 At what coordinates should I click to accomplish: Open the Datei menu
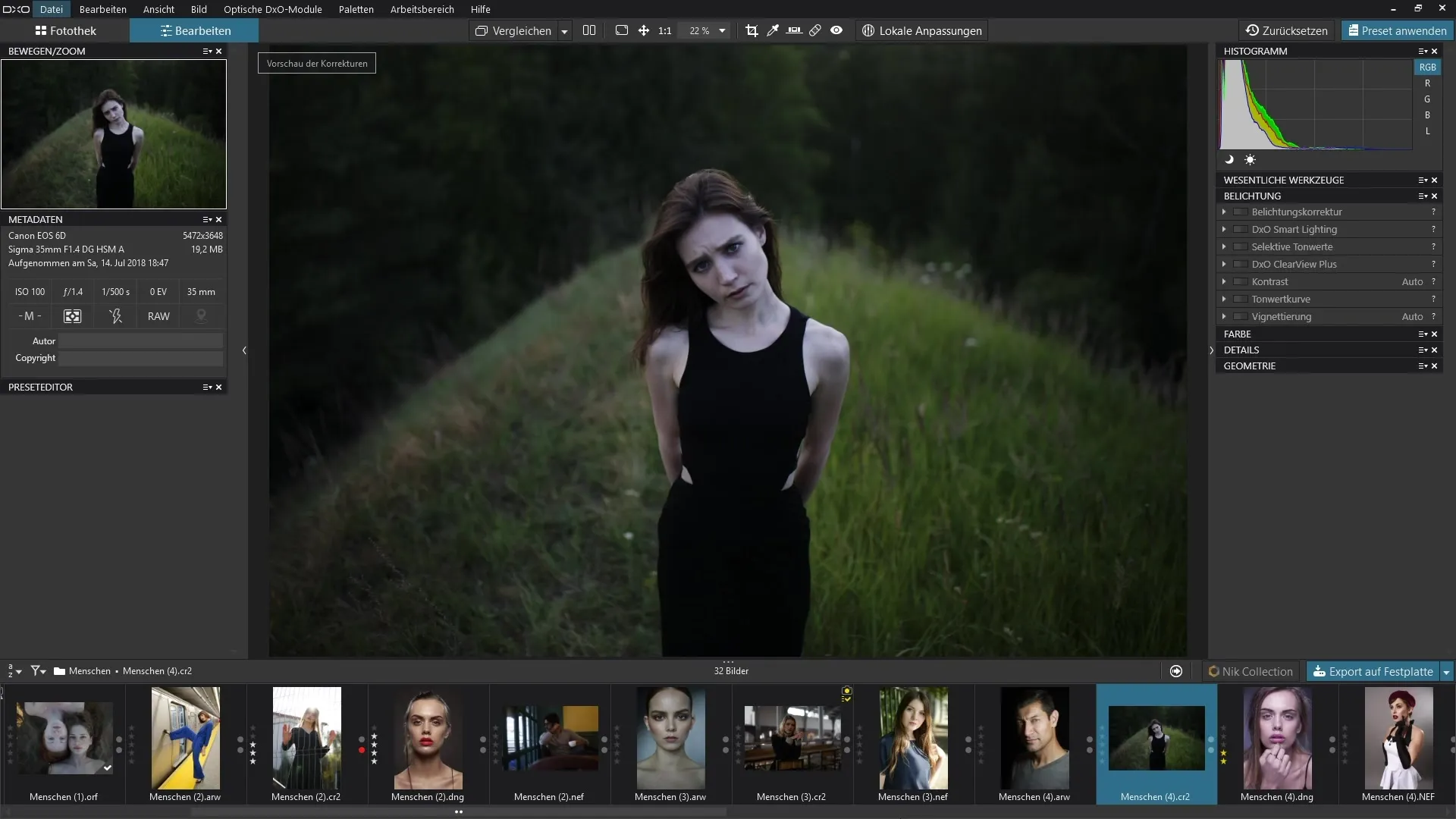click(x=51, y=9)
